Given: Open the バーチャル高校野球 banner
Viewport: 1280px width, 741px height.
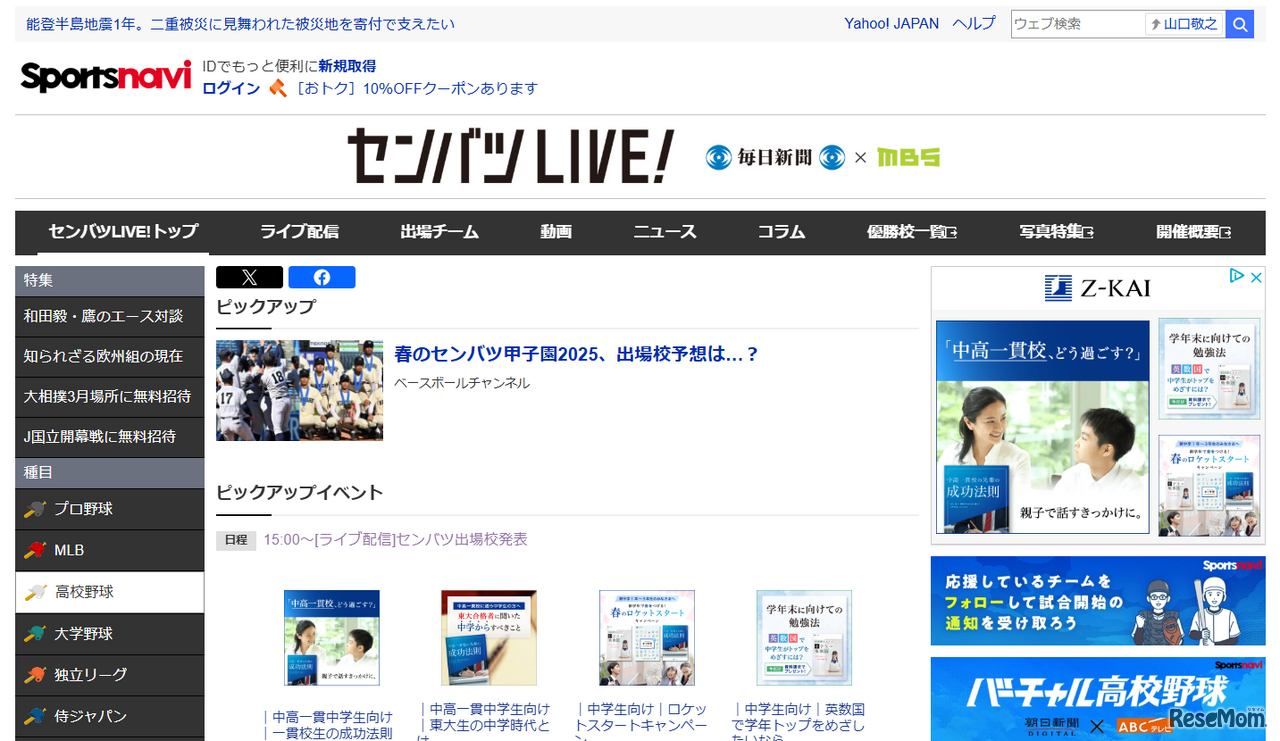Looking at the screenshot, I should (1098, 699).
